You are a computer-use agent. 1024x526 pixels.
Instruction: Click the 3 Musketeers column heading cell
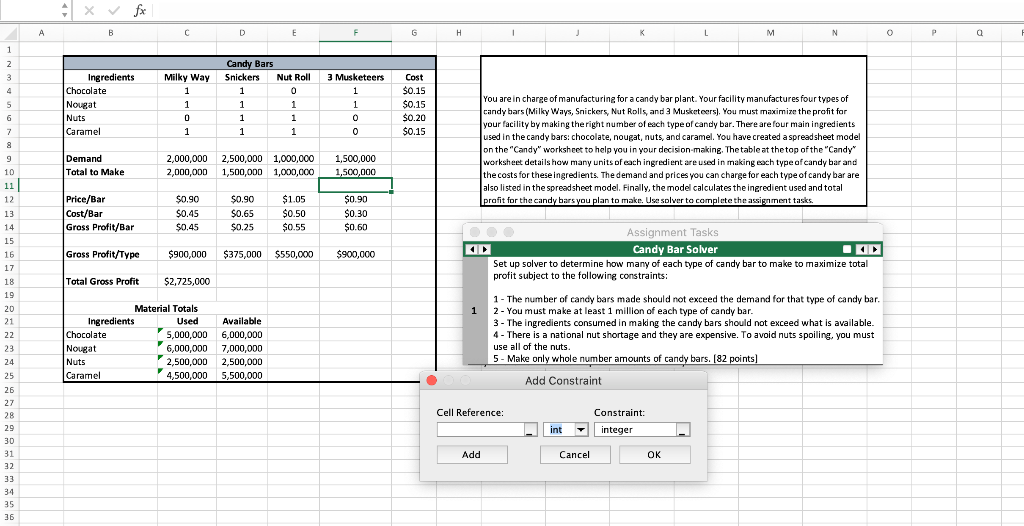[356, 77]
